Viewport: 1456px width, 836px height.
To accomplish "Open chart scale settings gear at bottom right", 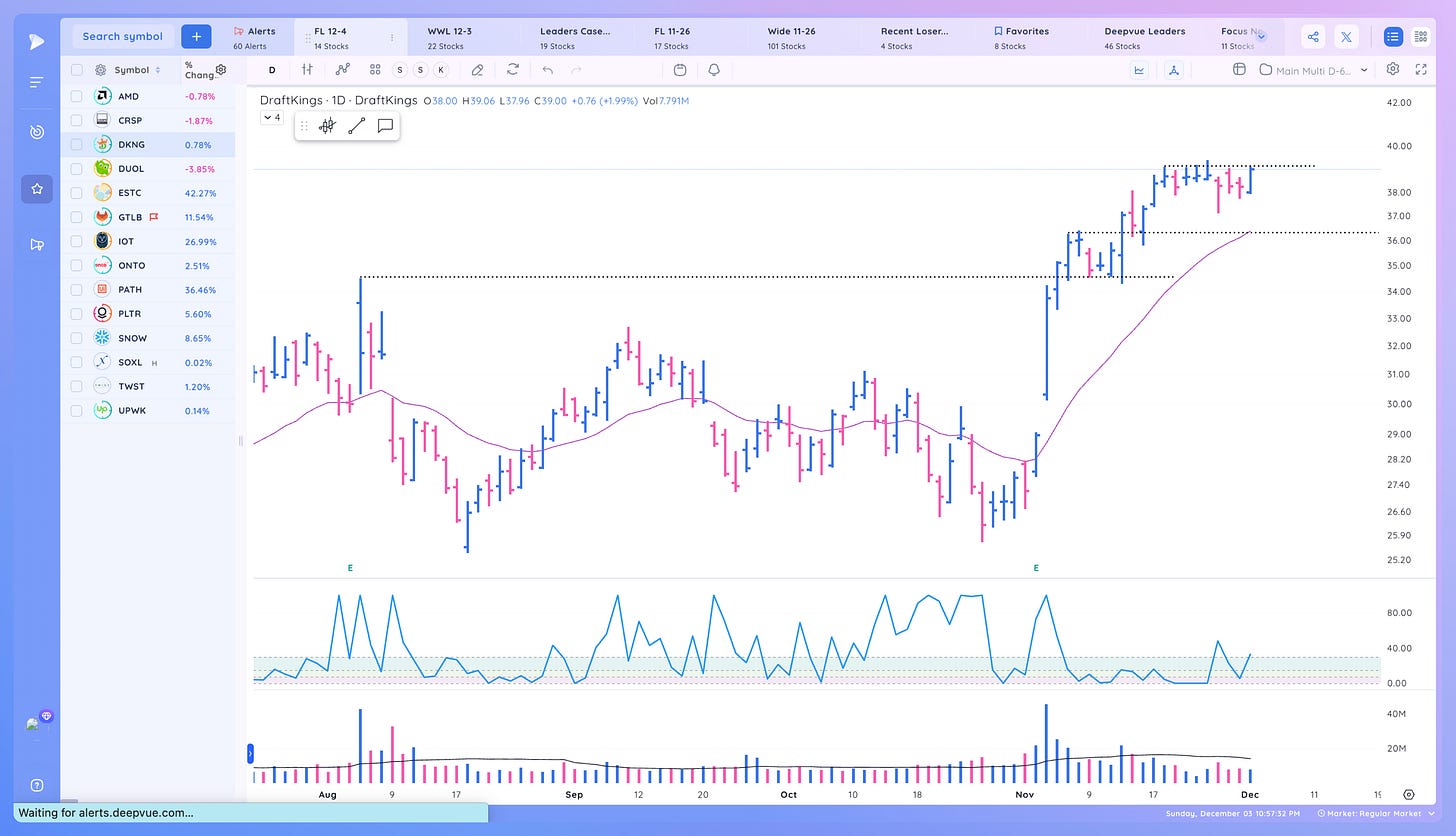I will [1409, 794].
